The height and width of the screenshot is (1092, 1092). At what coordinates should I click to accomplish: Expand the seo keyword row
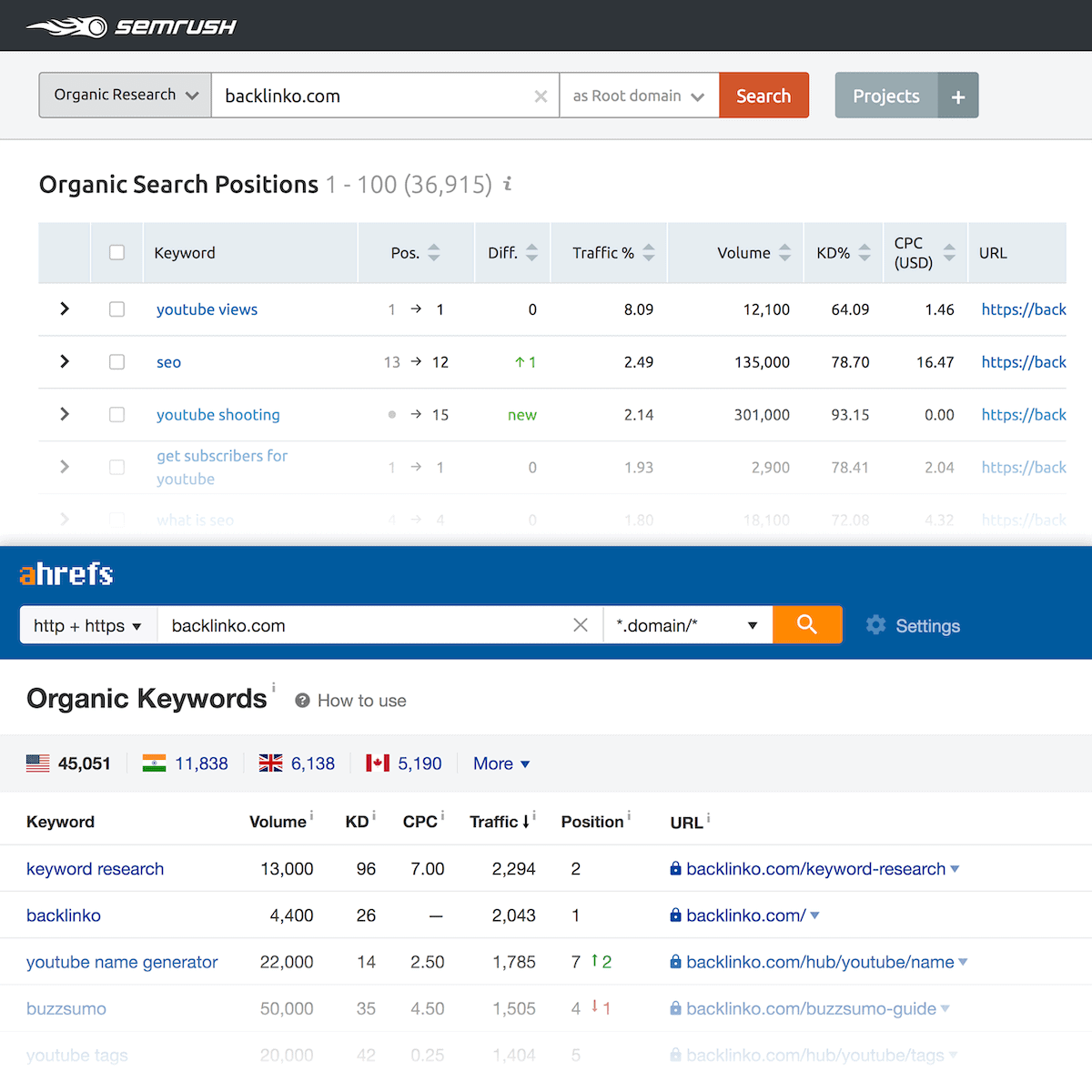coord(65,361)
